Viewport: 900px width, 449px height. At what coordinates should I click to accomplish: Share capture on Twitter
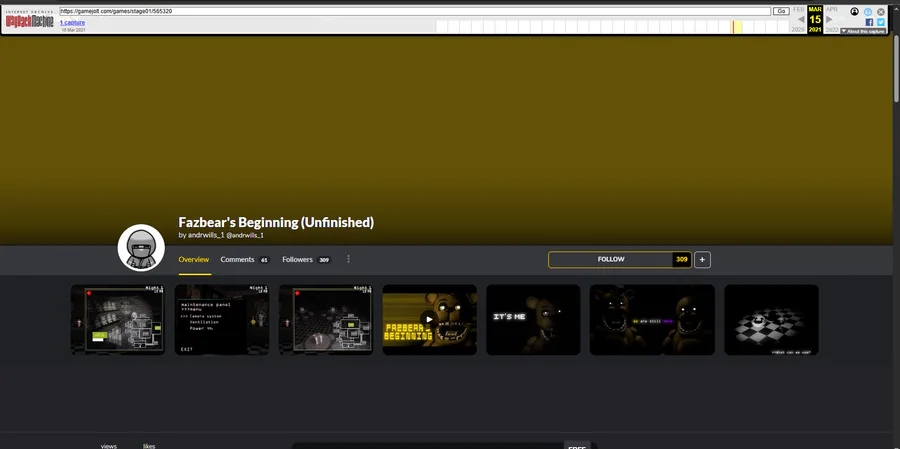[x=880, y=22]
